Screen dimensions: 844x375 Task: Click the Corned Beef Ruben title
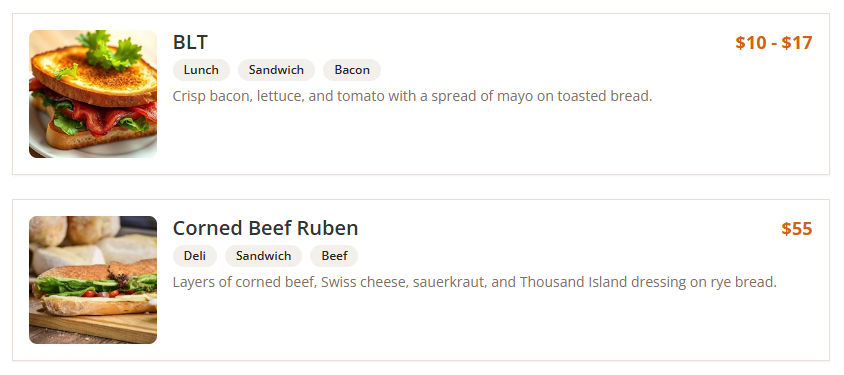coord(265,228)
